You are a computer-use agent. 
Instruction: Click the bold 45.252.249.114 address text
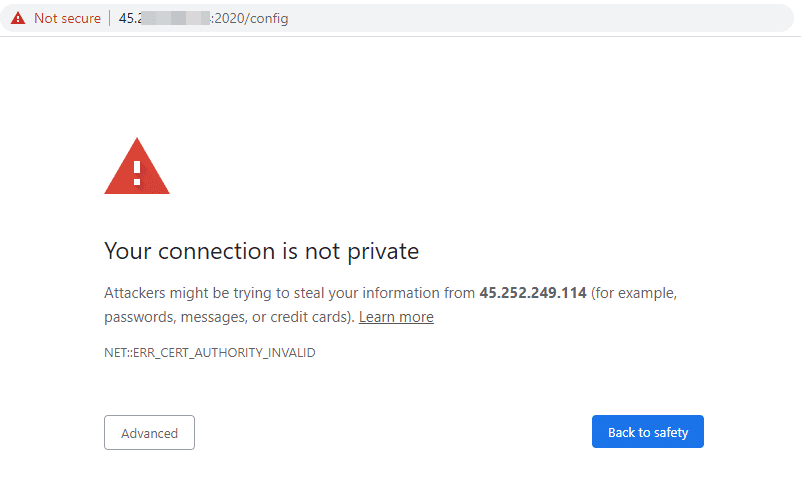pyautogui.click(x=533, y=293)
